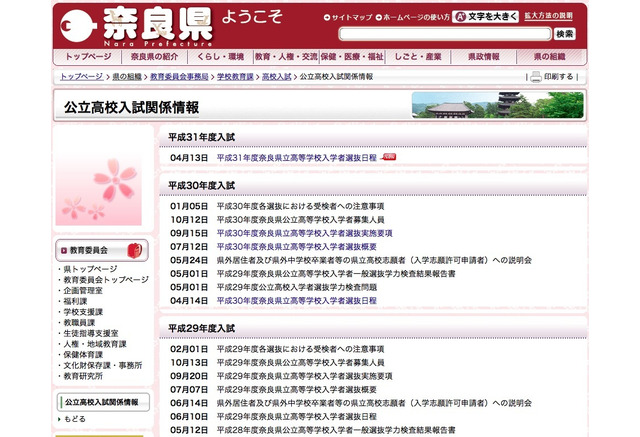
Task: Click the temple banner photo in the header
Action: 498,105
